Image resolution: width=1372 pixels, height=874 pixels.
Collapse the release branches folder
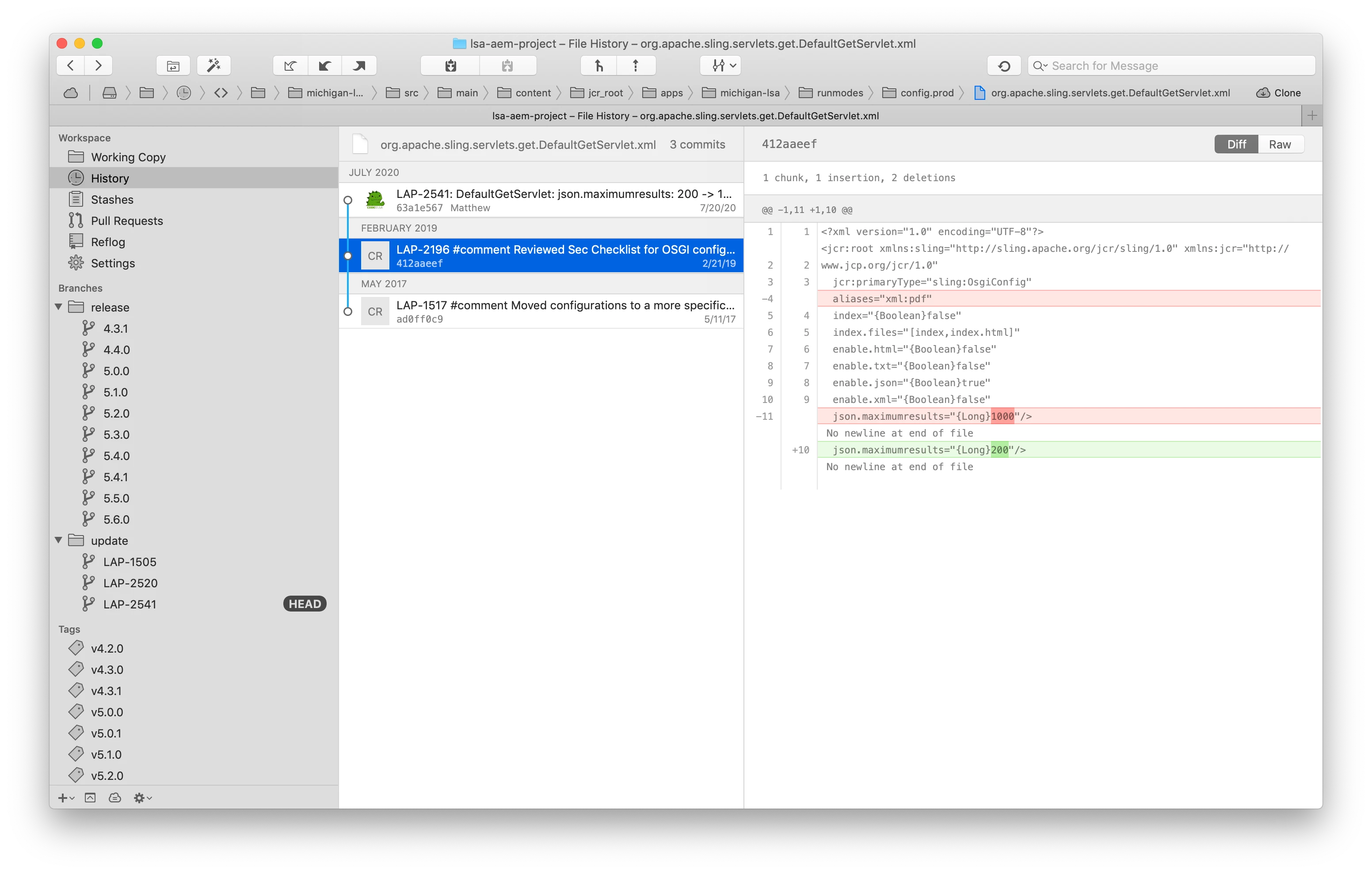click(x=59, y=307)
